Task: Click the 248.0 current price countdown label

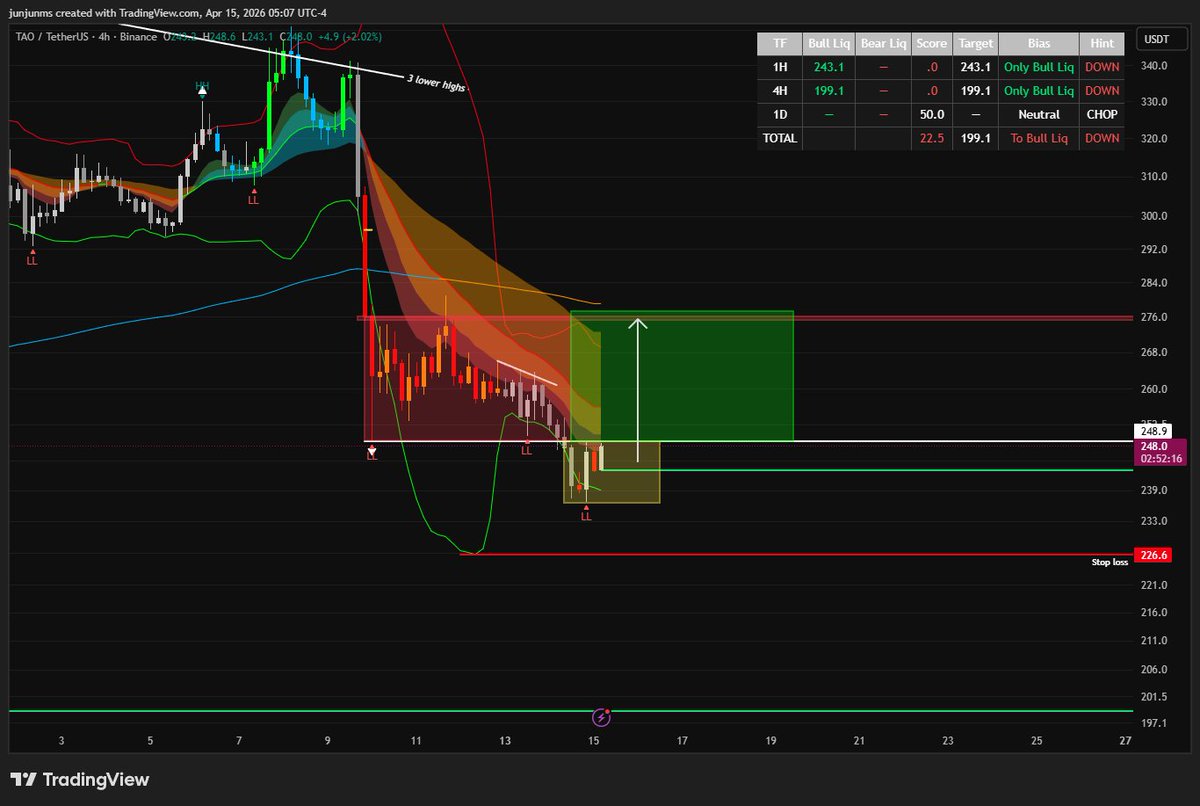Action: [1158, 453]
